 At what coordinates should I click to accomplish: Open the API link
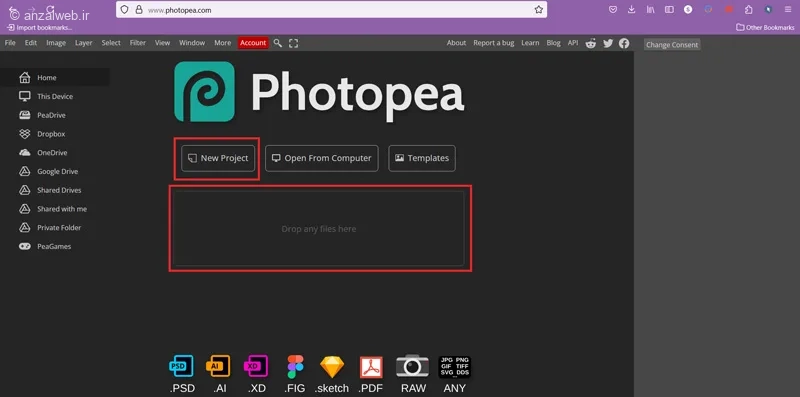573,43
